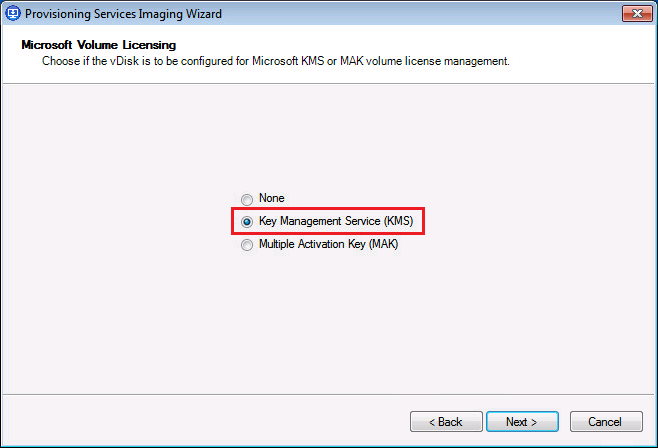
Task: Click empty footer area left of Back button
Action: click(x=200, y=422)
